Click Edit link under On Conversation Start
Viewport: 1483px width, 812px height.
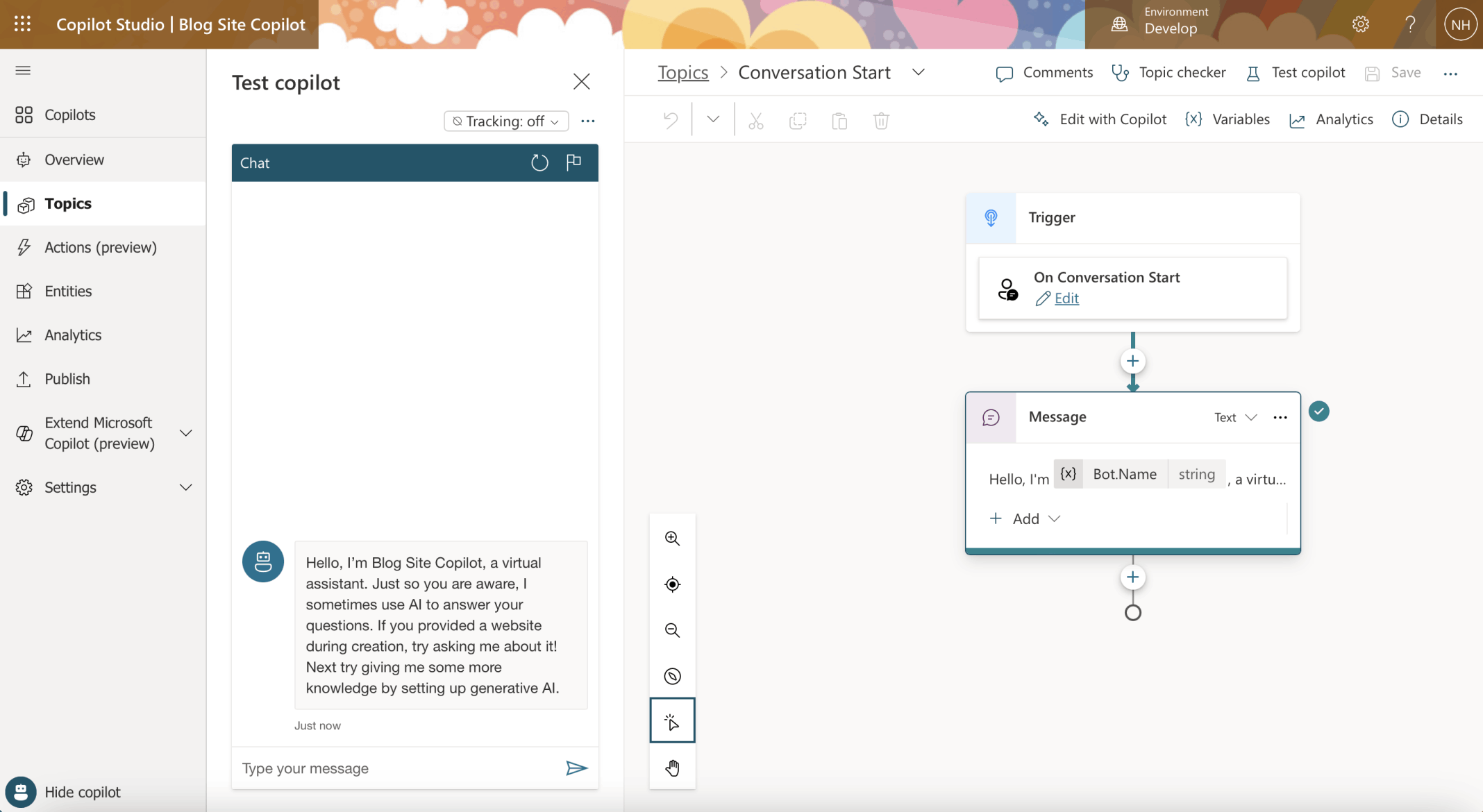point(1066,298)
